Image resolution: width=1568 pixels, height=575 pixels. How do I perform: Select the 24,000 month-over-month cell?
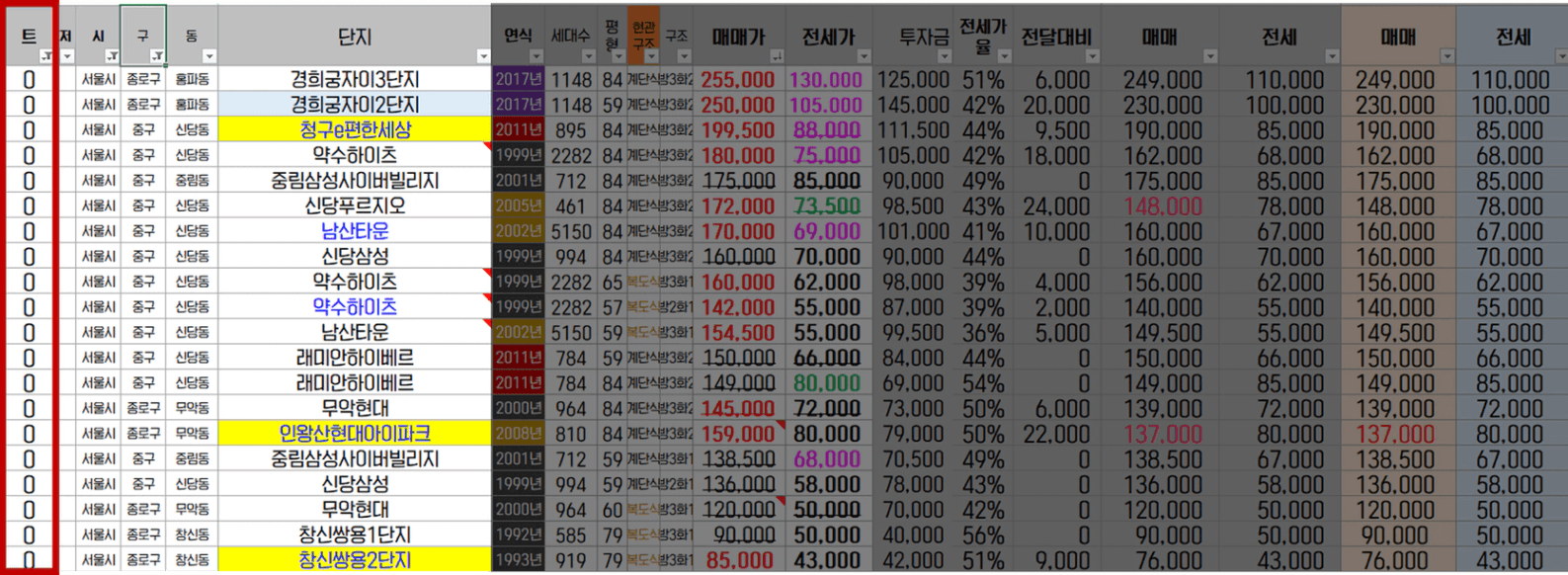point(1056,205)
